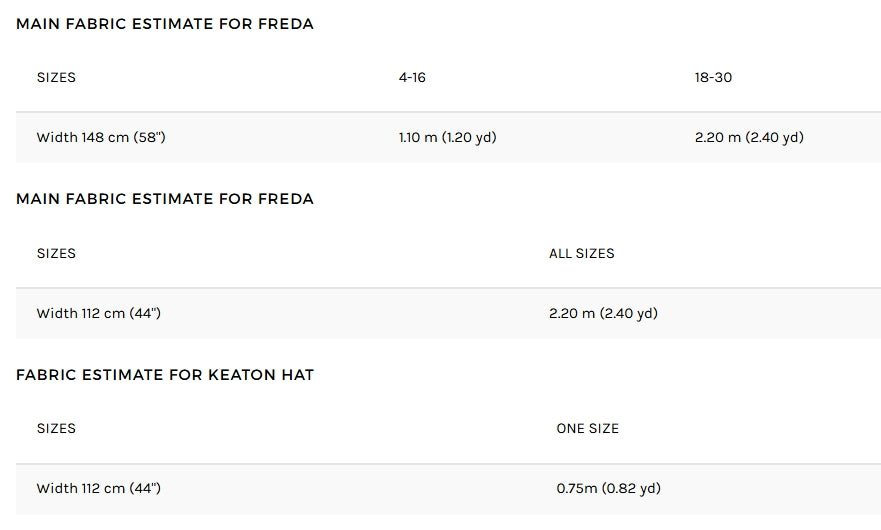This screenshot has width=881, height=530.
Task: Click the 0.75m (0.82 yd) value
Action: [608, 488]
